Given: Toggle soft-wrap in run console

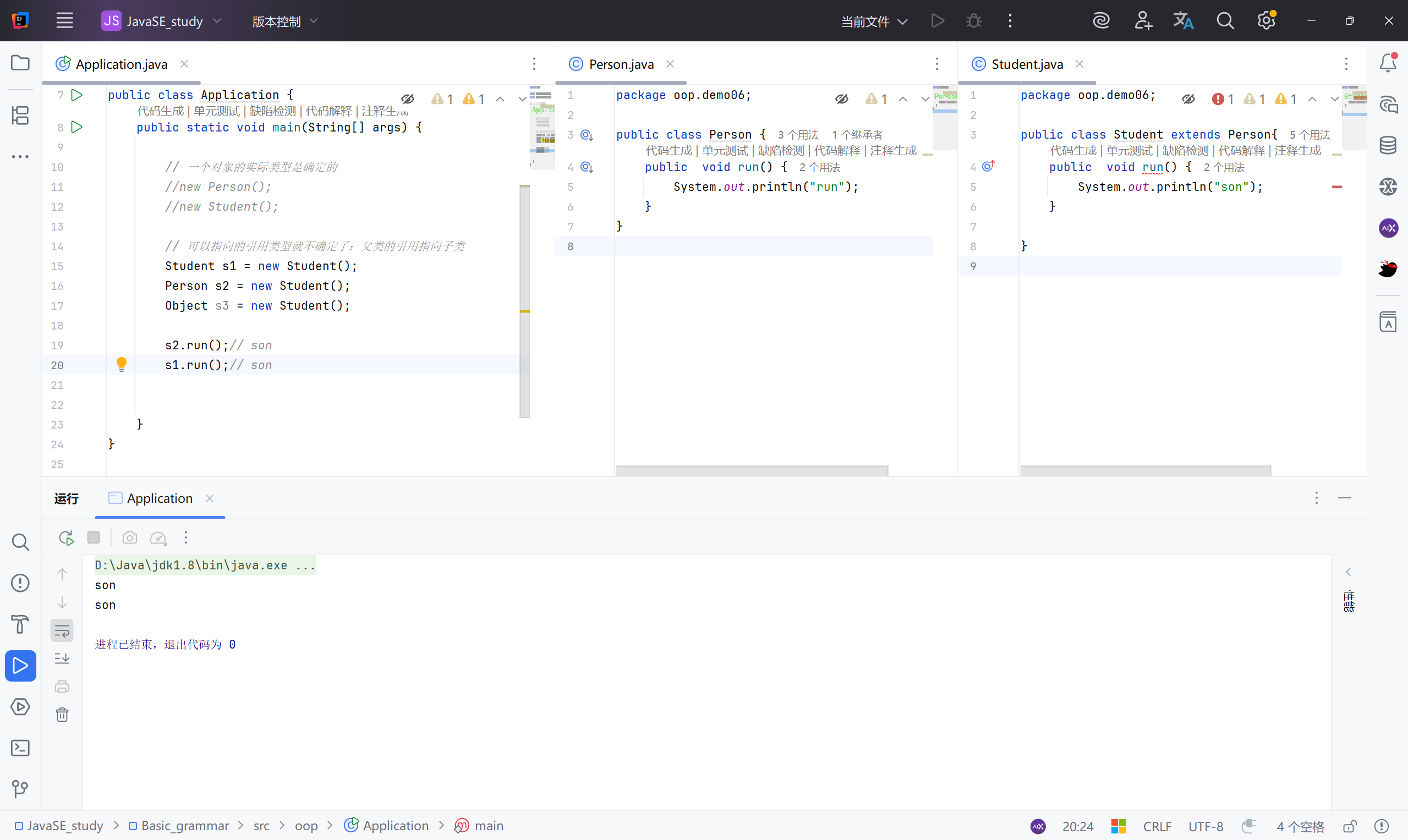Looking at the screenshot, I should [x=62, y=630].
